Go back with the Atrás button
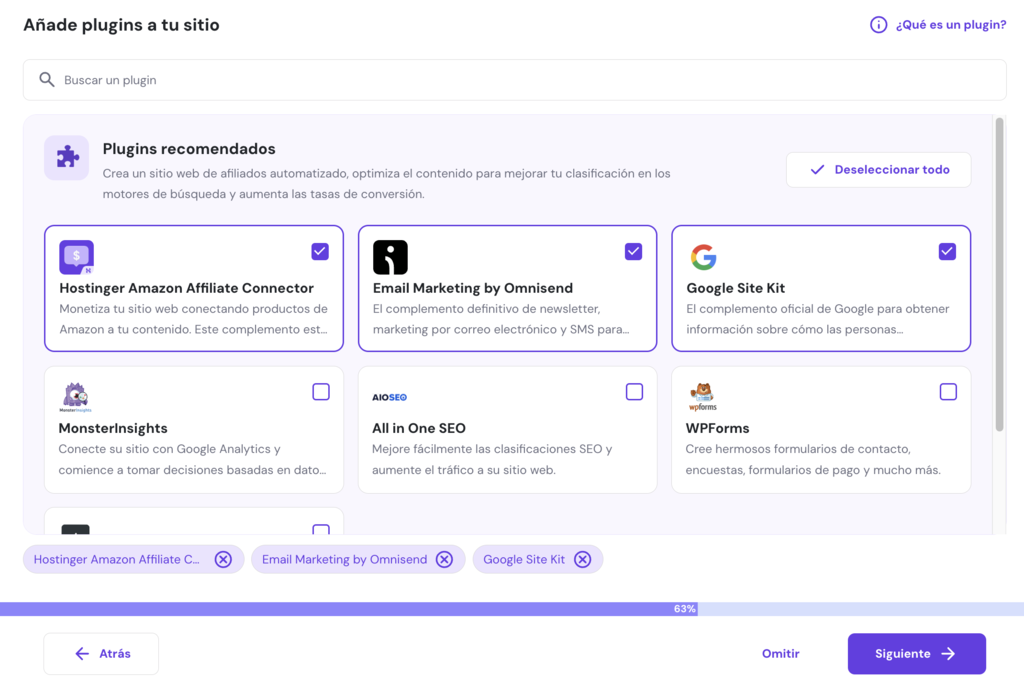 coord(101,653)
